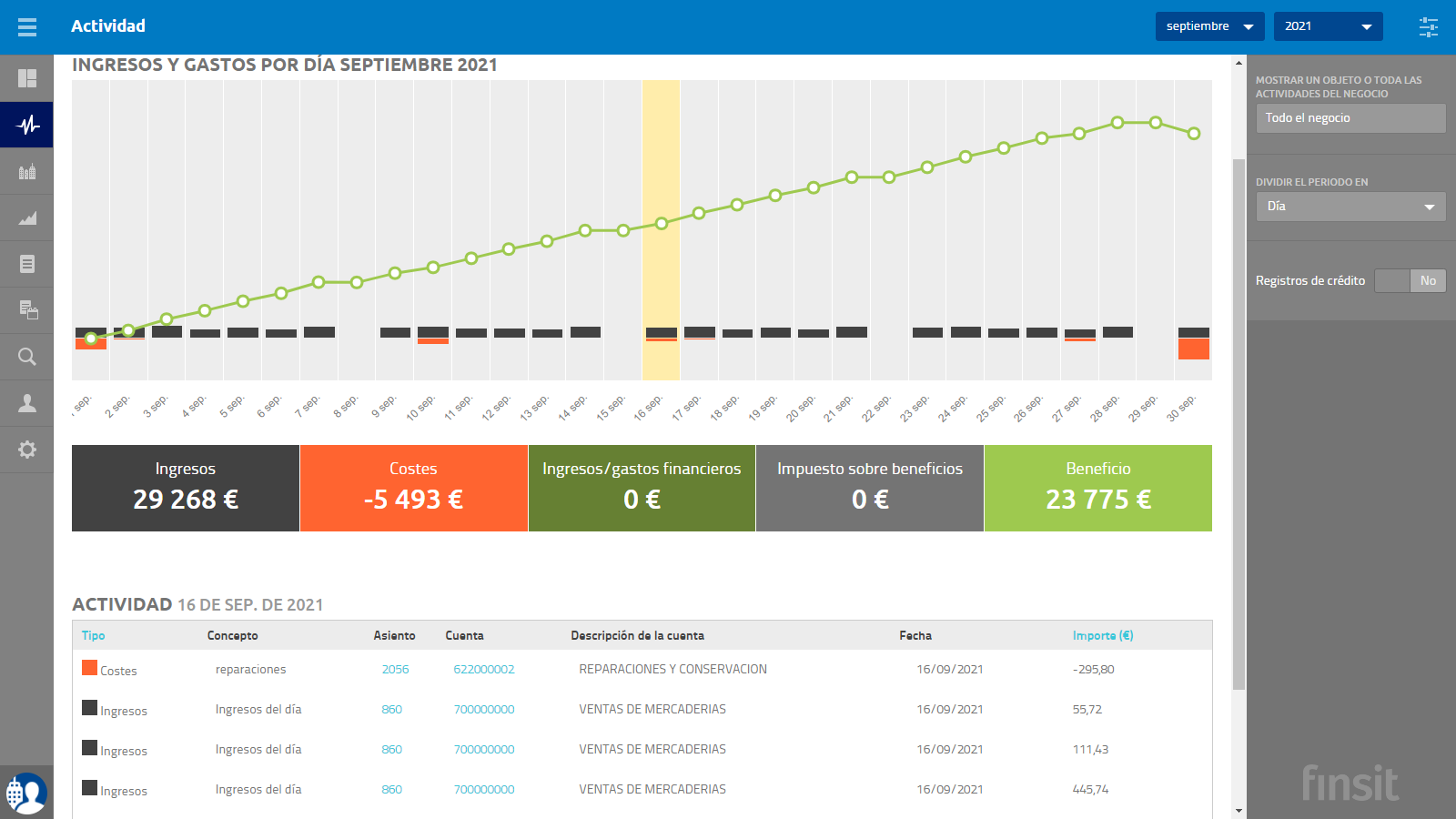Click the 16 sep highlighted chart column

[x=661, y=229]
